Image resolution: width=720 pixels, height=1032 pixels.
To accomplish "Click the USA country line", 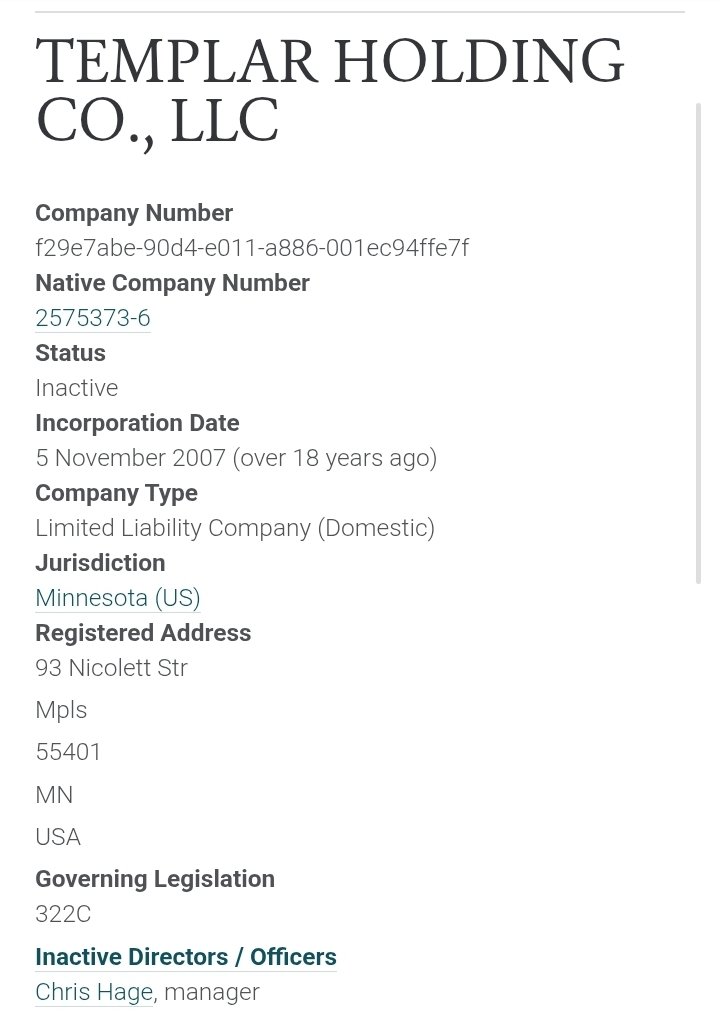I will [58, 837].
